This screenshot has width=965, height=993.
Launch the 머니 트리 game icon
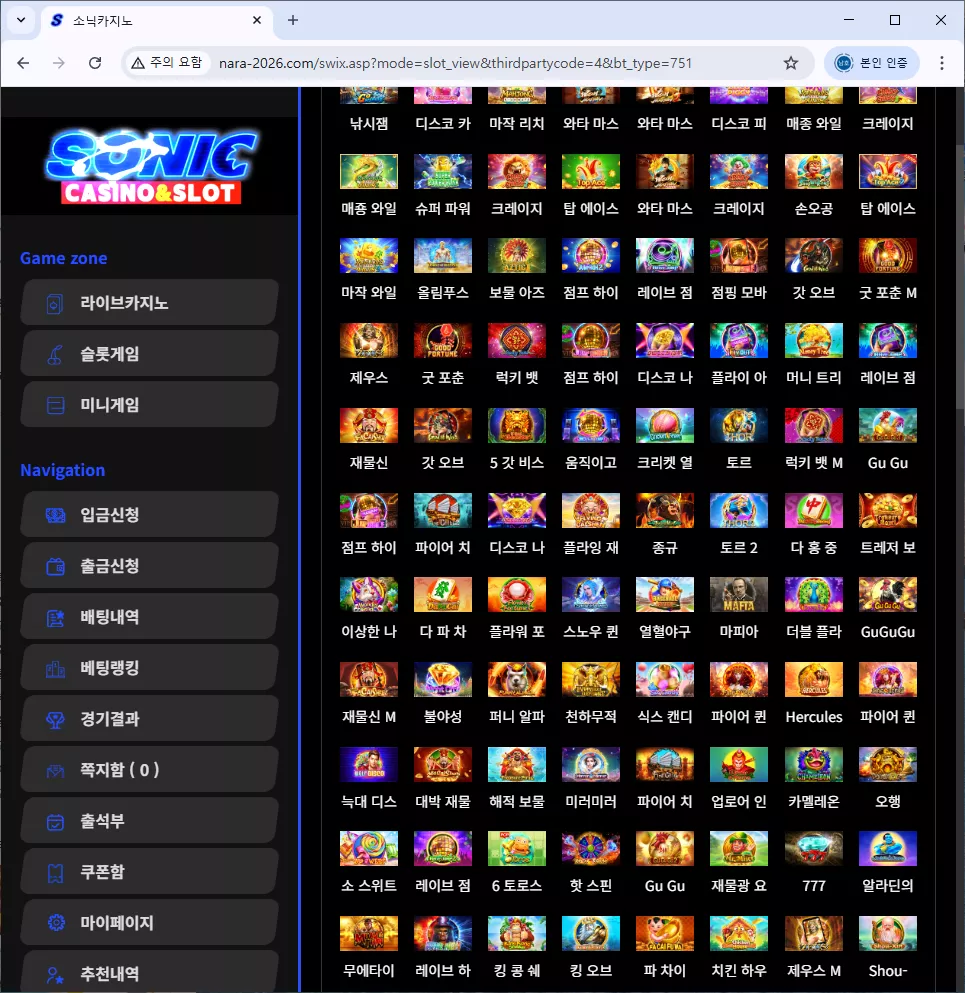click(814, 341)
